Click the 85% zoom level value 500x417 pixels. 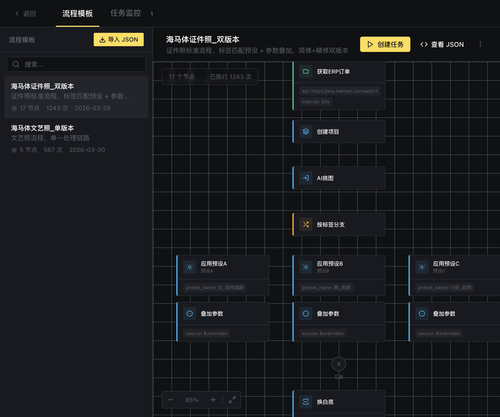click(192, 400)
